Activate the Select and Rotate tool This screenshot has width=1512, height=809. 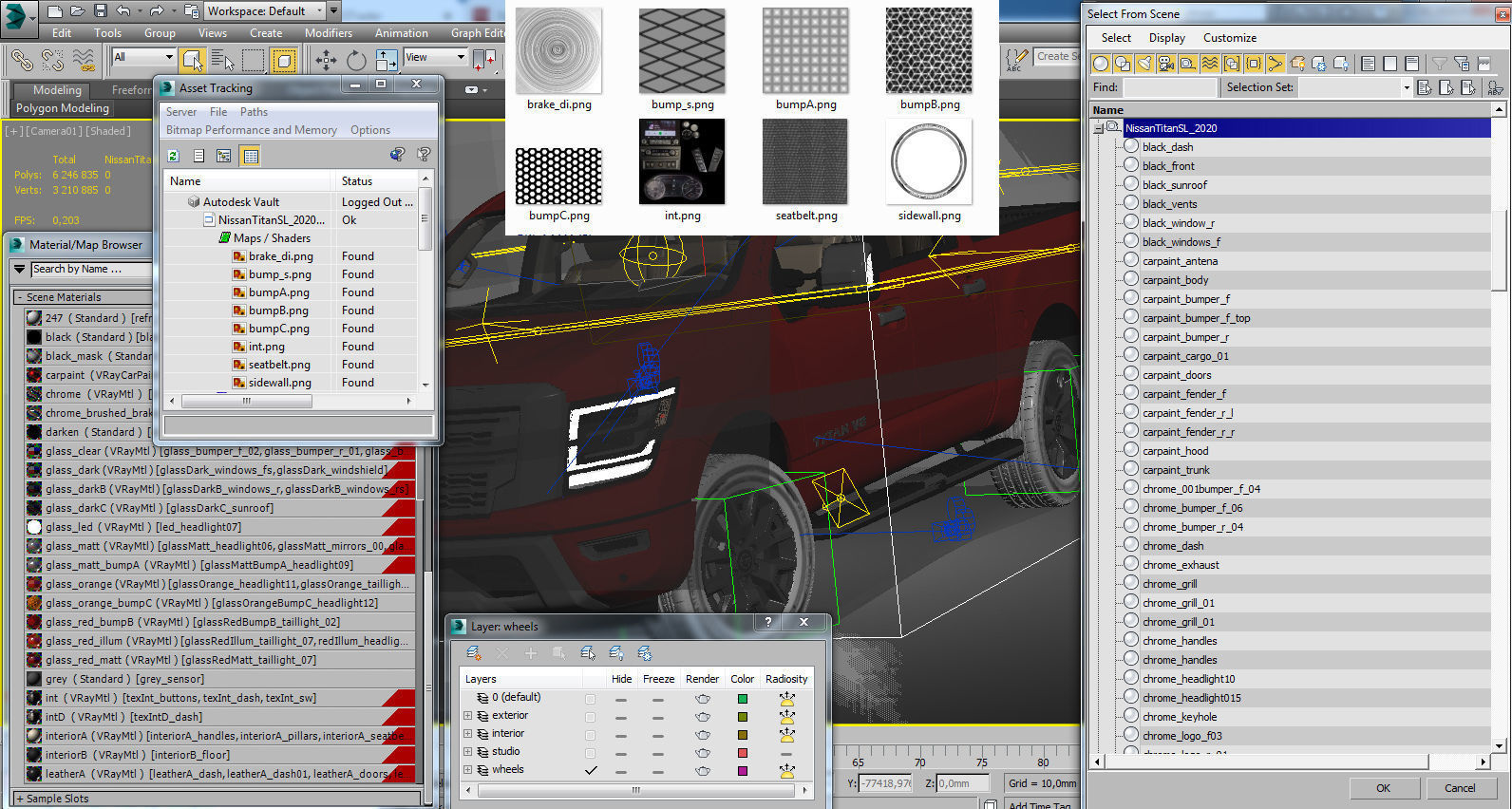click(x=356, y=61)
